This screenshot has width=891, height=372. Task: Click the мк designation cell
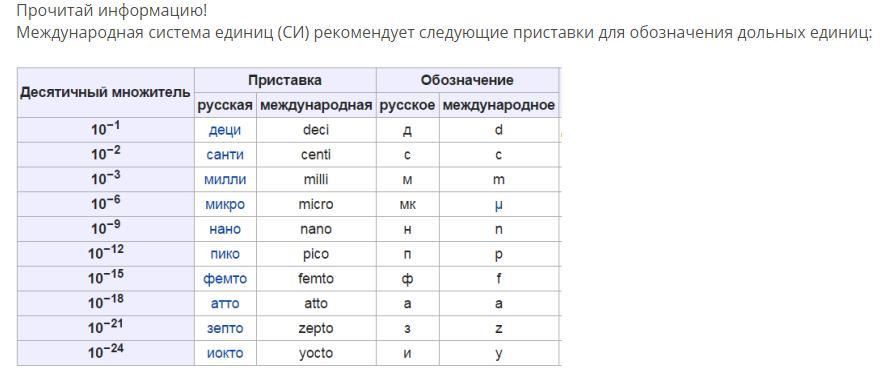pos(407,204)
